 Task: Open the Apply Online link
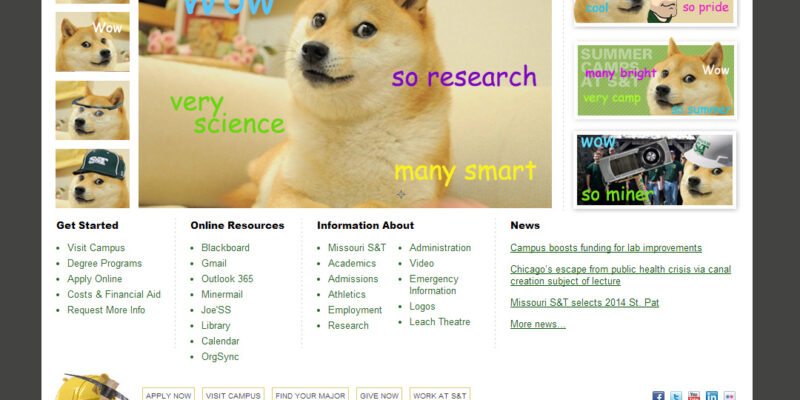click(x=95, y=279)
